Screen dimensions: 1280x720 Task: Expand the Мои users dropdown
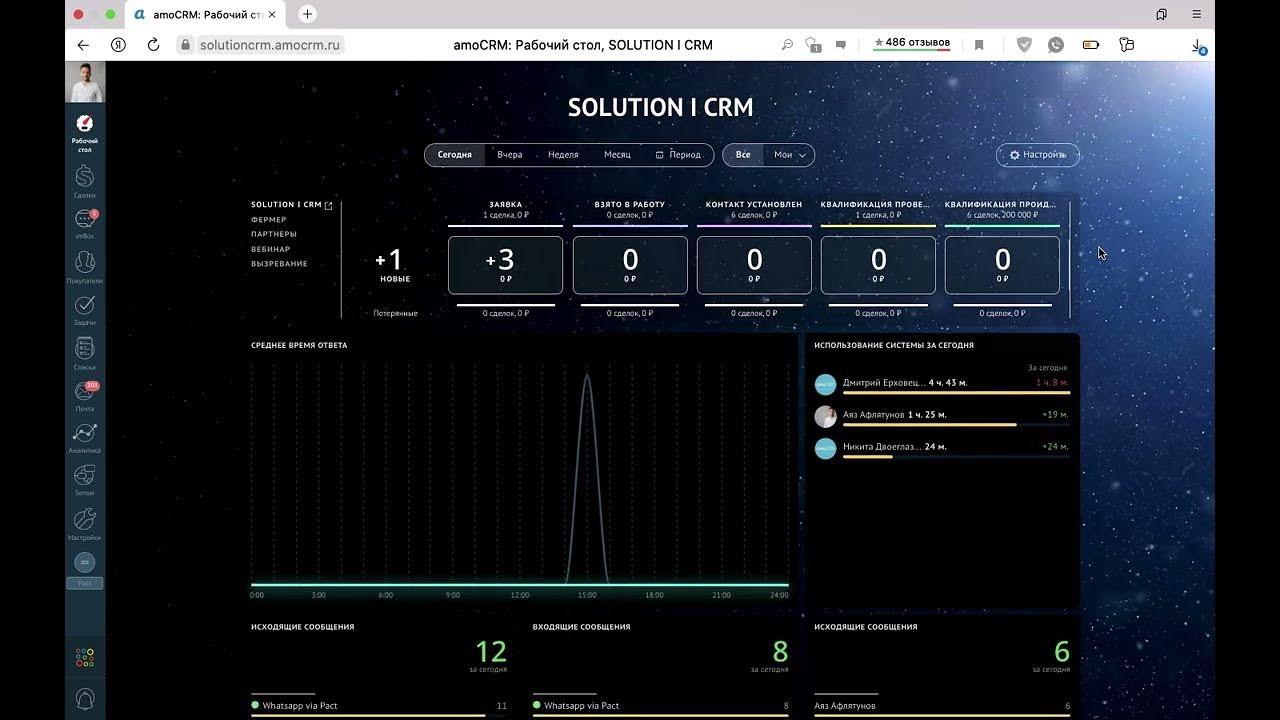click(x=789, y=155)
